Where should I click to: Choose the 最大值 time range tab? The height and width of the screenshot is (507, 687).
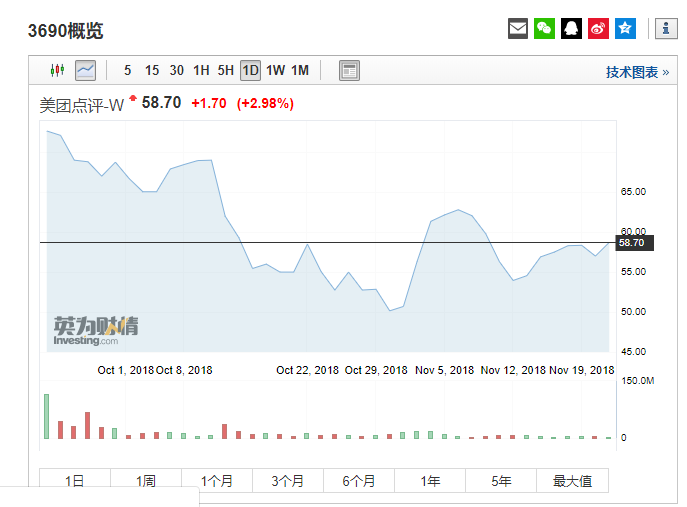pyautogui.click(x=572, y=481)
